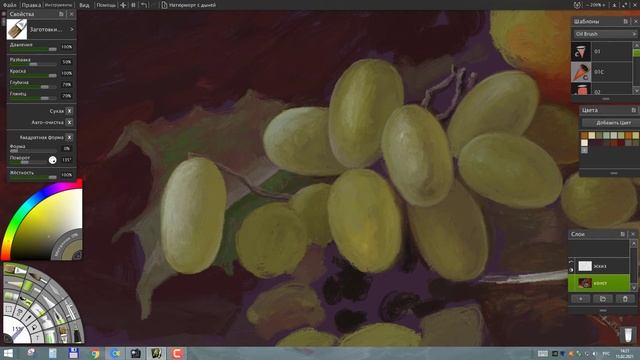
Task: Select the 01C oil brush template
Action: click(x=601, y=72)
